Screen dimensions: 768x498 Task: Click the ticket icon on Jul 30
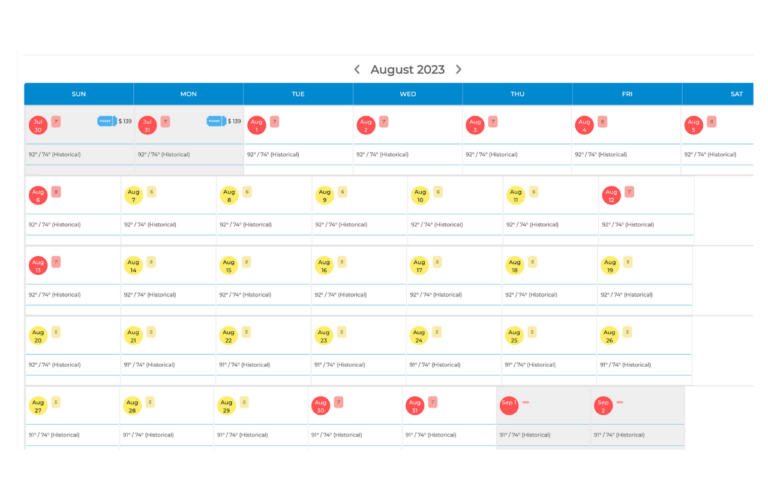106,121
